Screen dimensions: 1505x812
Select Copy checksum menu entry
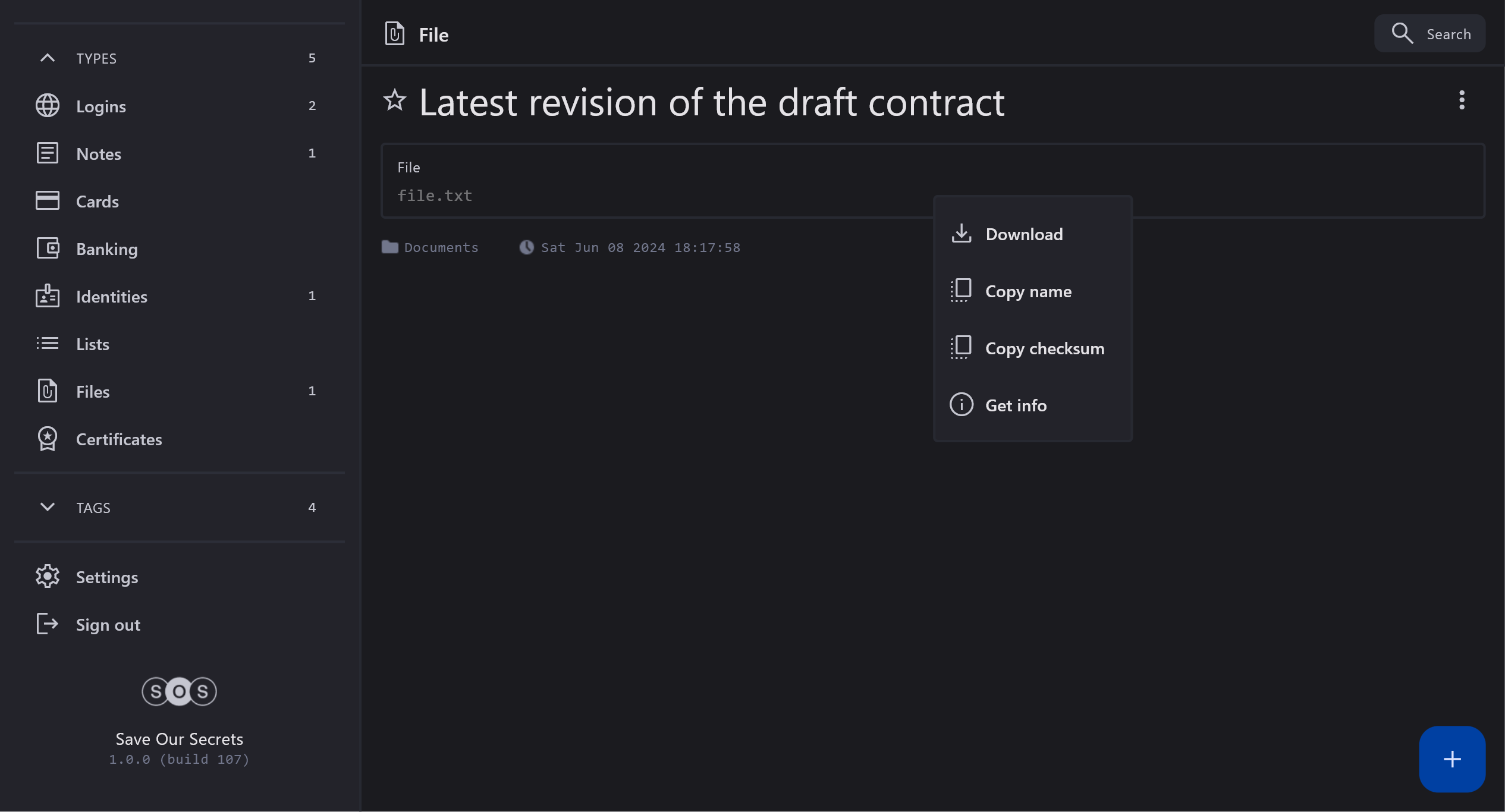pos(1044,348)
